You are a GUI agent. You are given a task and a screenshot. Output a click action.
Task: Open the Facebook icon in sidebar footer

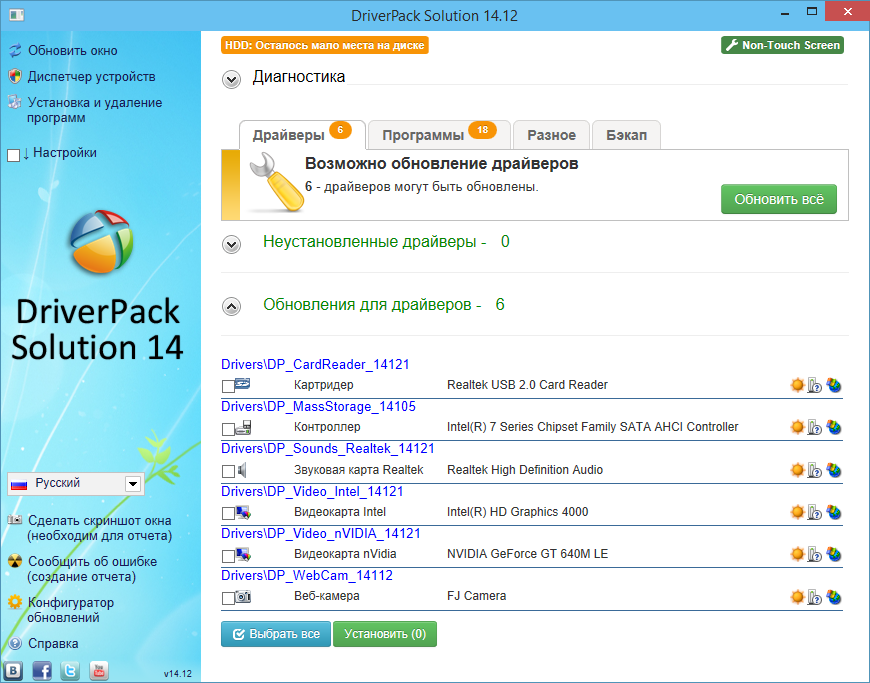[x=42, y=670]
